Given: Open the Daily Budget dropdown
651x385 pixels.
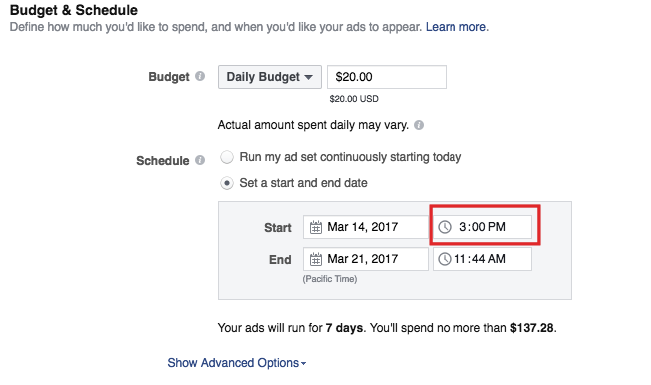Looking at the screenshot, I should pos(270,77).
